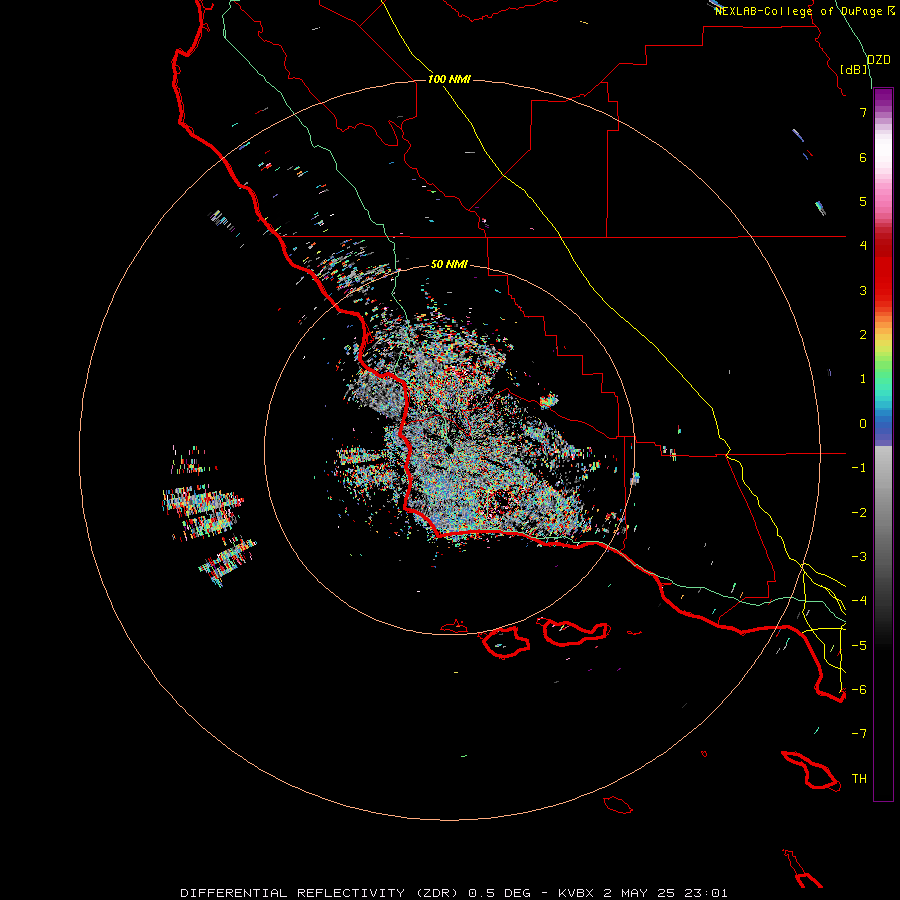Screen dimensions: 900x900
Task: Click the 0.5 DEG elevation angle text
Action: (x=499, y=893)
